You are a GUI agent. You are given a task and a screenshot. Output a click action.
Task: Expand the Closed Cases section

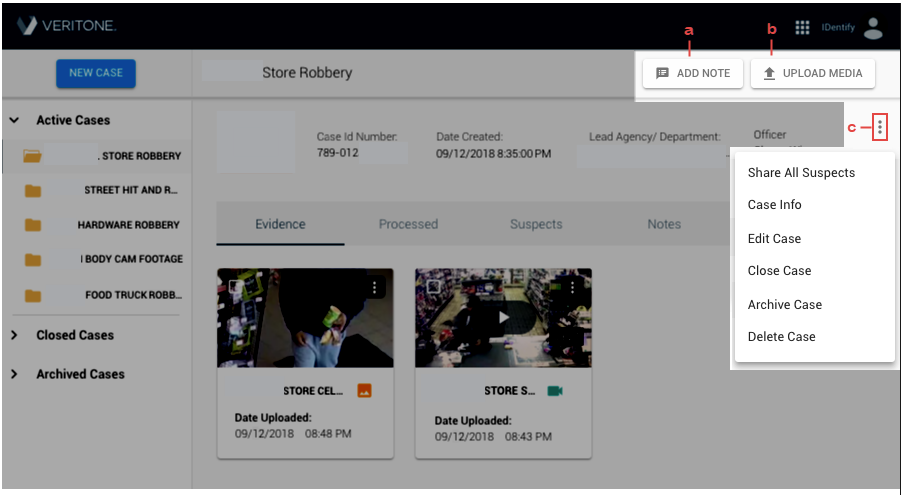pyautogui.click(x=14, y=336)
